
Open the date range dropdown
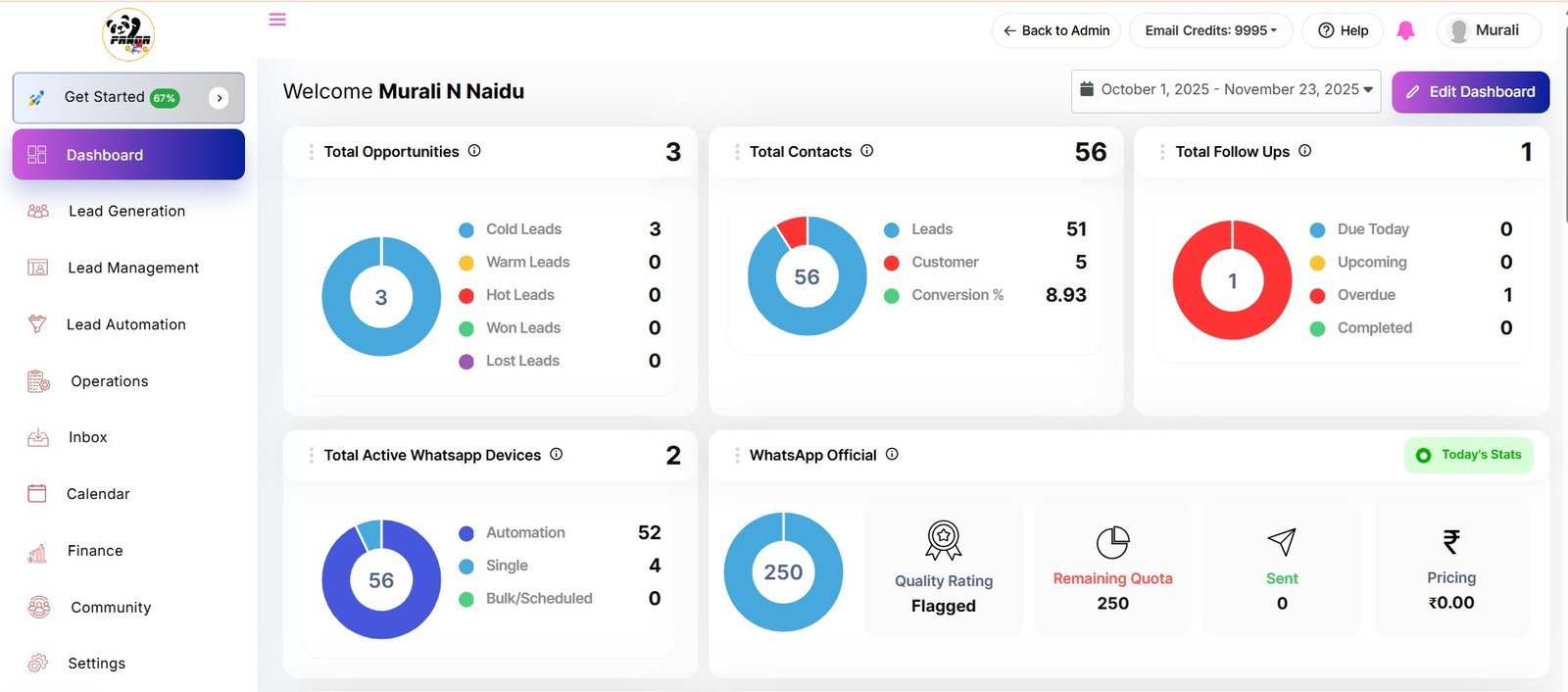coord(1225,90)
